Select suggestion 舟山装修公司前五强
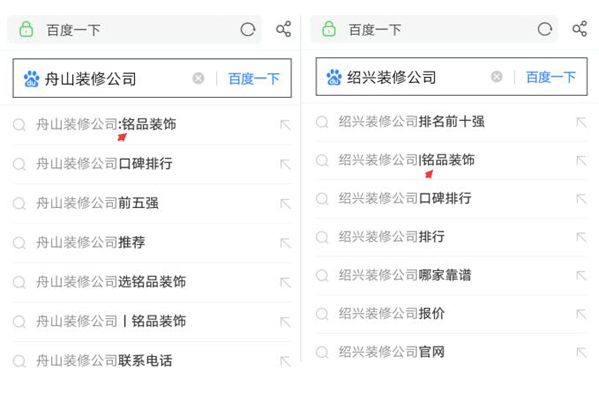 tap(152, 203)
